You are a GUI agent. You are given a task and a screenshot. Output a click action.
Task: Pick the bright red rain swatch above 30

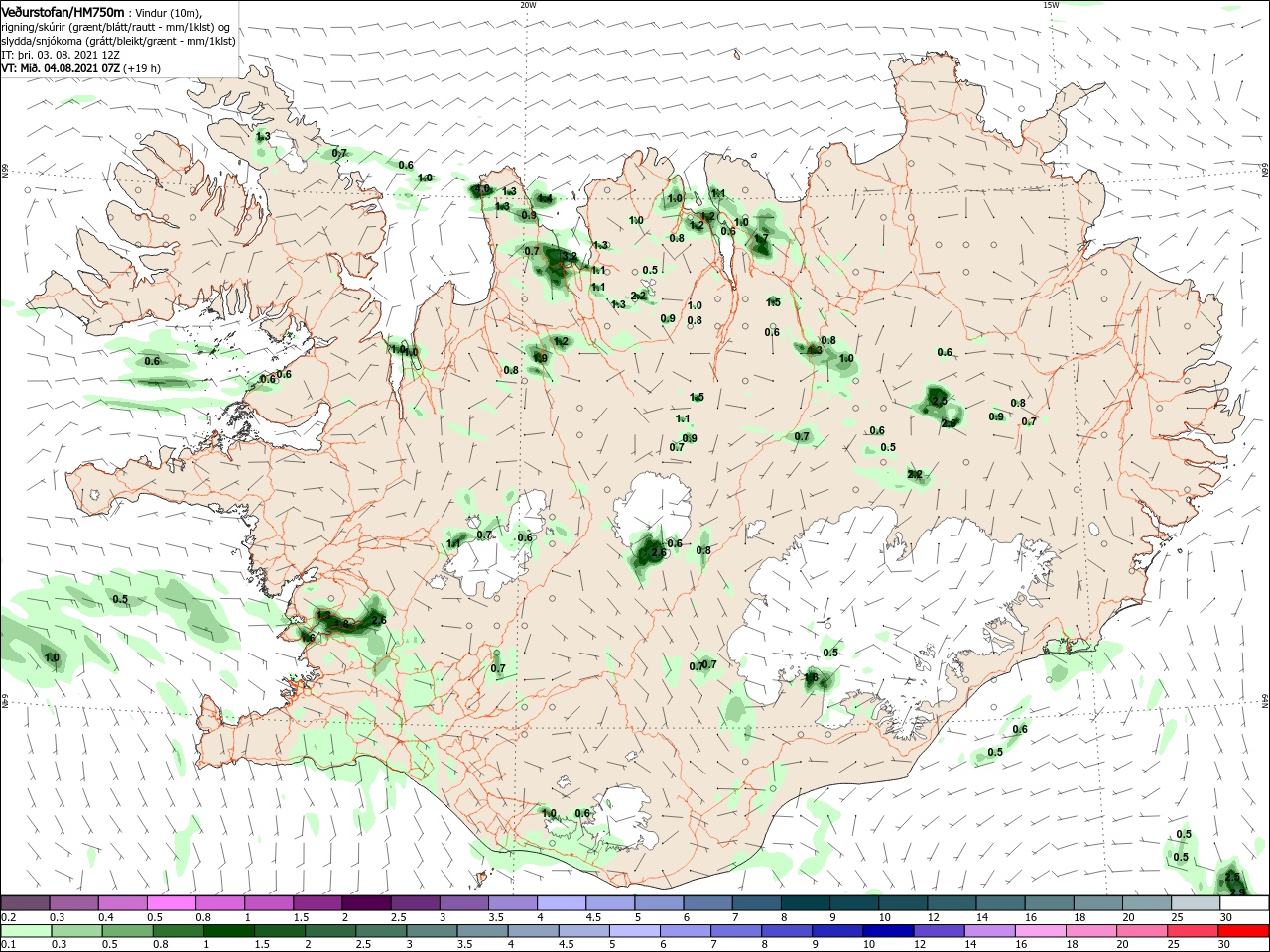click(1244, 931)
